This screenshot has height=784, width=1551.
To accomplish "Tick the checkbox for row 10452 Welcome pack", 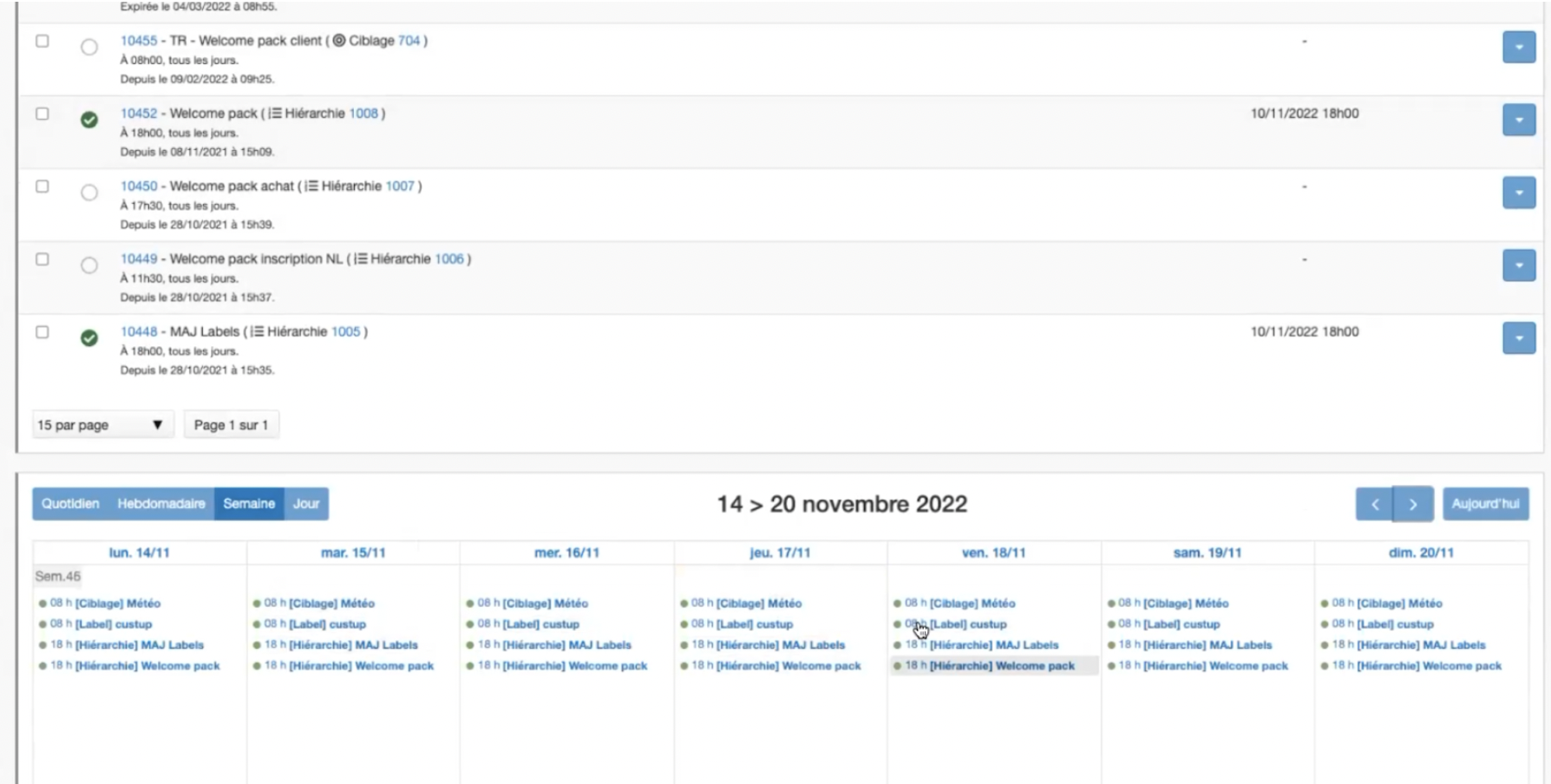I will [42, 114].
